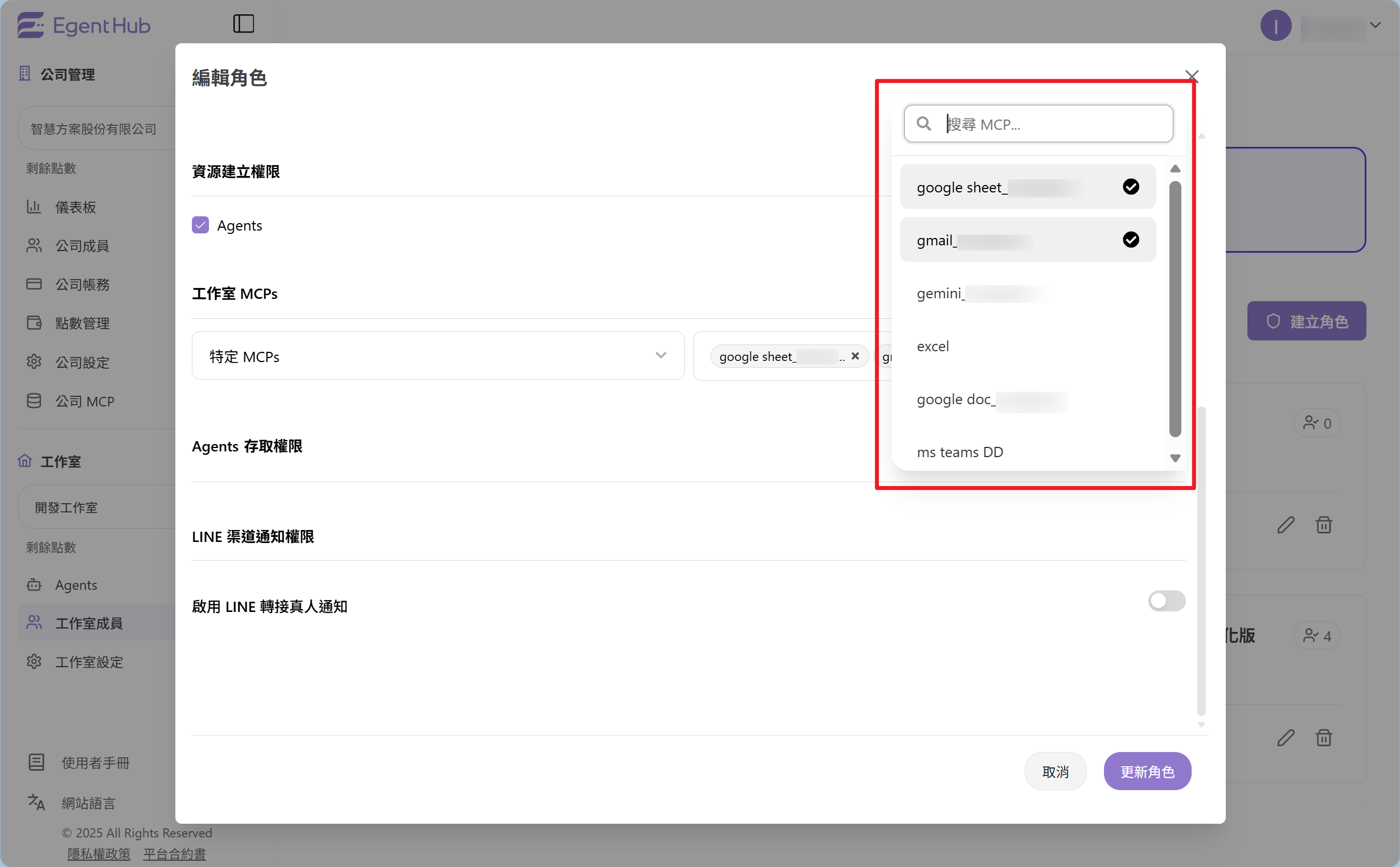Click the 更新角色 button
The width and height of the screenshot is (1400, 867).
pos(1147,771)
